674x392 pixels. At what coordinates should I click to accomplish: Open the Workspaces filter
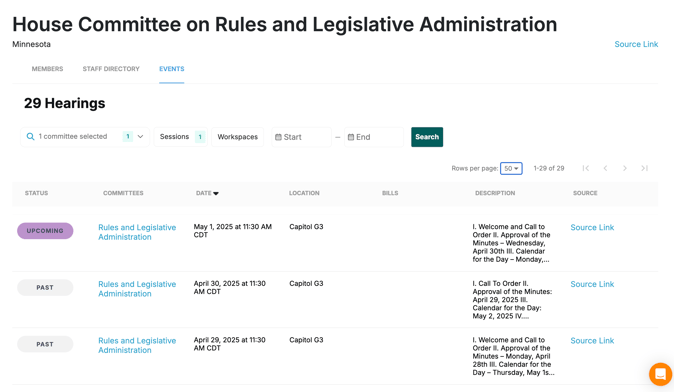coord(237,137)
